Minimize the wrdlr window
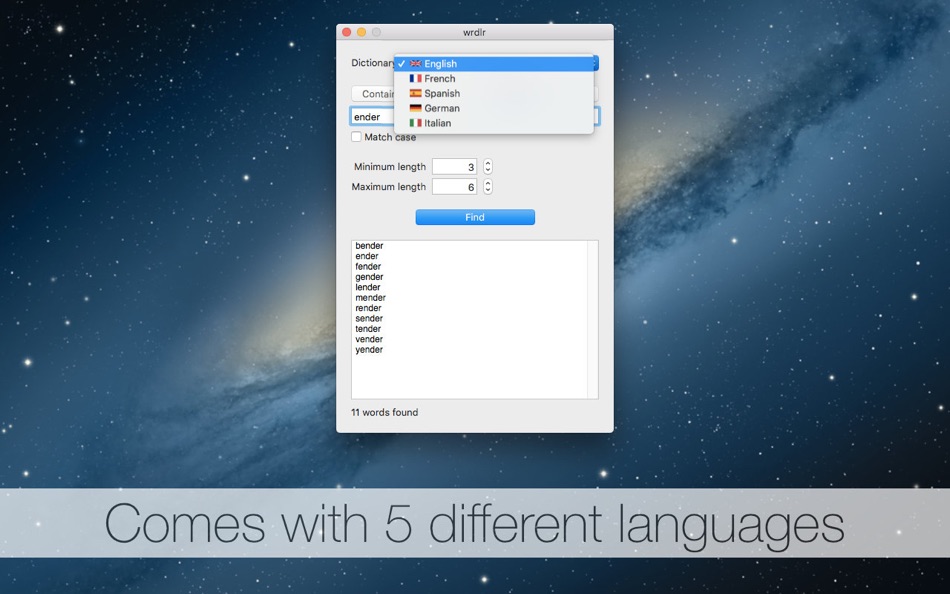 [361, 32]
